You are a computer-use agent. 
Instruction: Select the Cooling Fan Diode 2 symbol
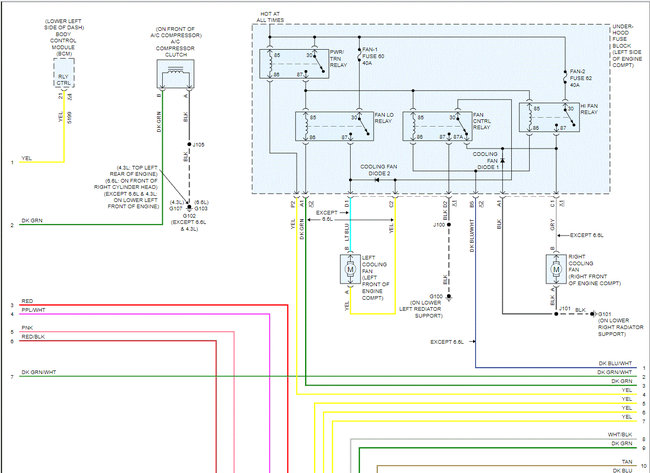coord(377,180)
